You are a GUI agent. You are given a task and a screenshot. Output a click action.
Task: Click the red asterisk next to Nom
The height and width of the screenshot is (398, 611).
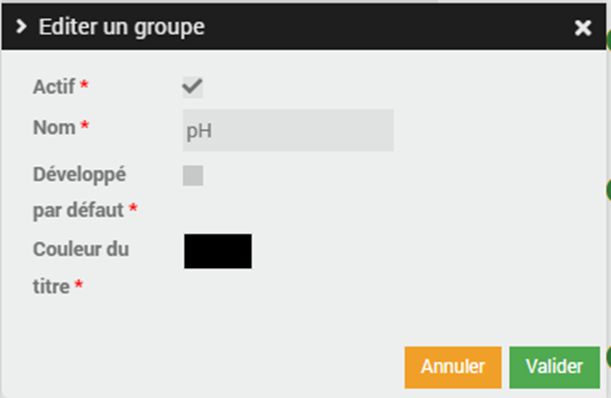(x=85, y=125)
